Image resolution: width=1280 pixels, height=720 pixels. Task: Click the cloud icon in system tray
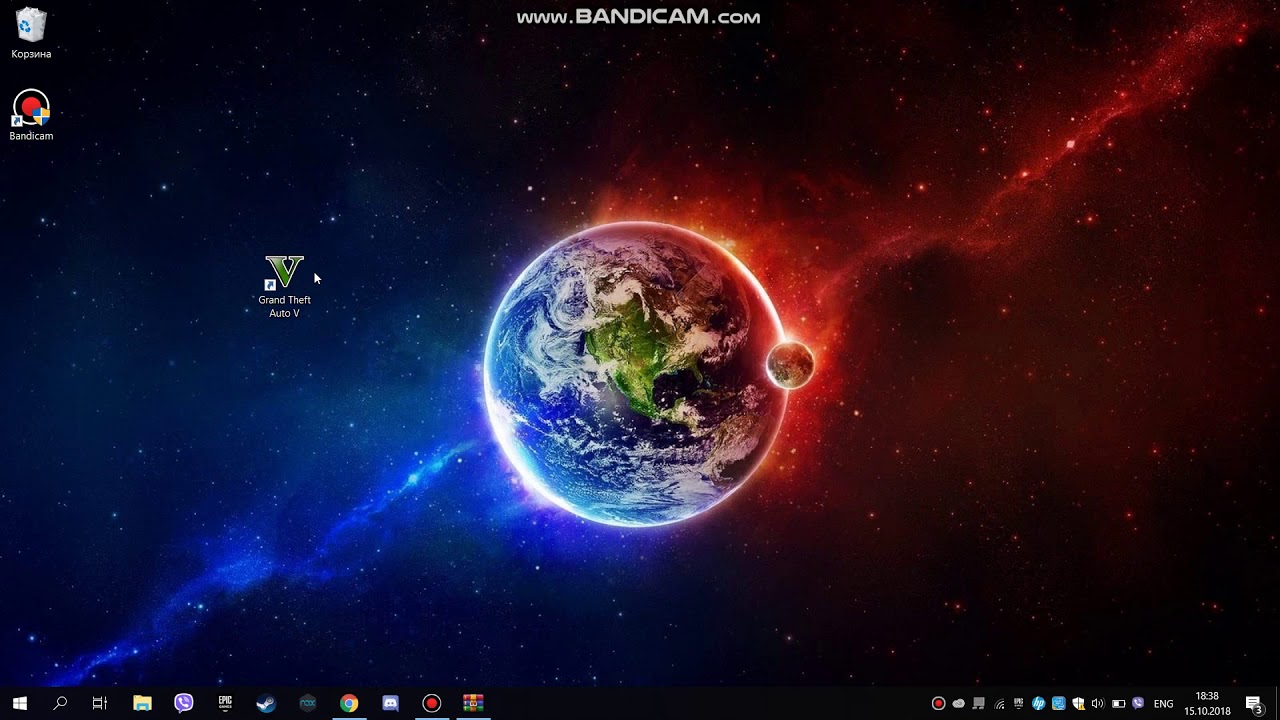[x=959, y=703]
